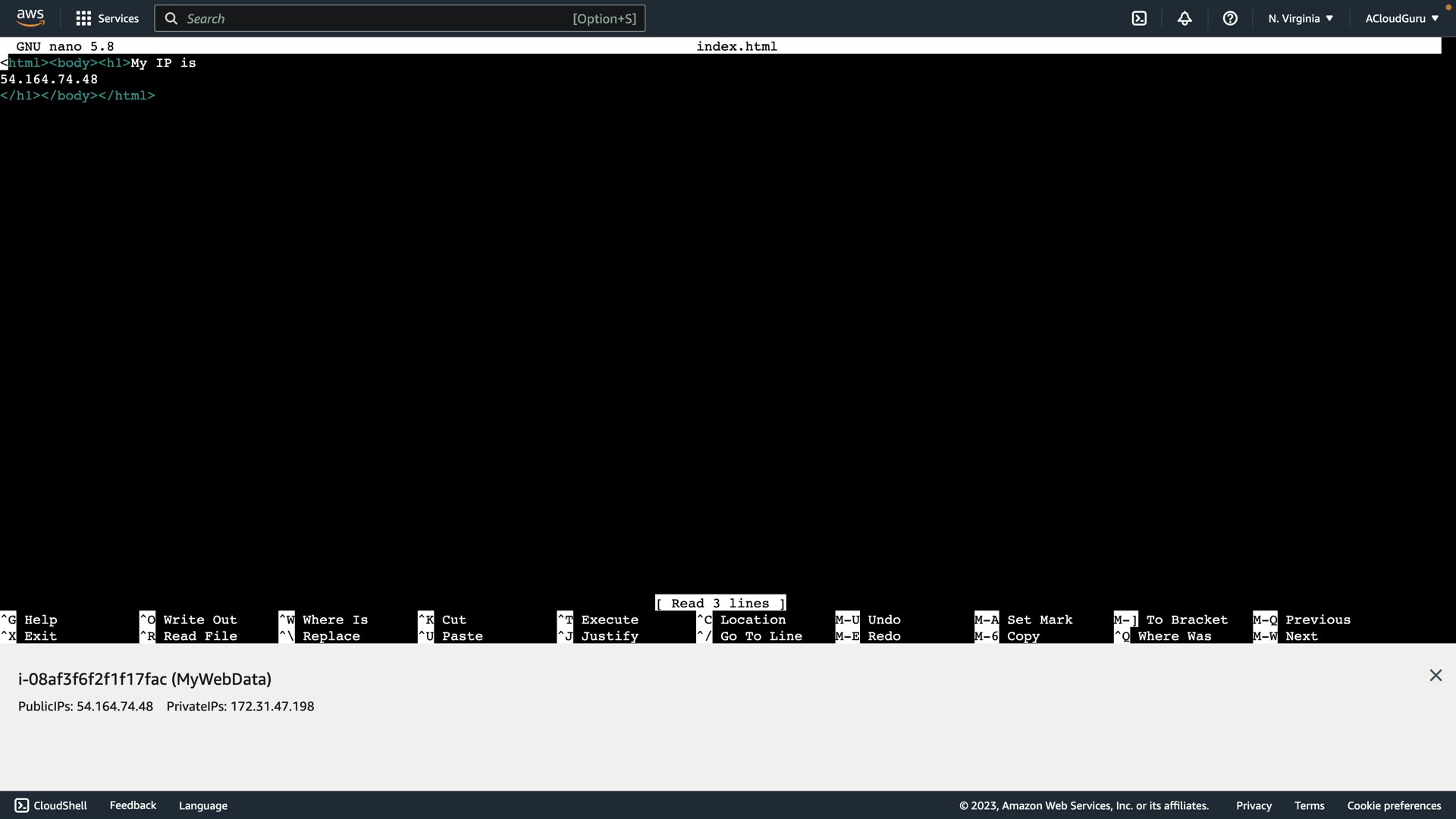1456x819 pixels.
Task: Click the IP address line in editor
Action: [x=49, y=80]
